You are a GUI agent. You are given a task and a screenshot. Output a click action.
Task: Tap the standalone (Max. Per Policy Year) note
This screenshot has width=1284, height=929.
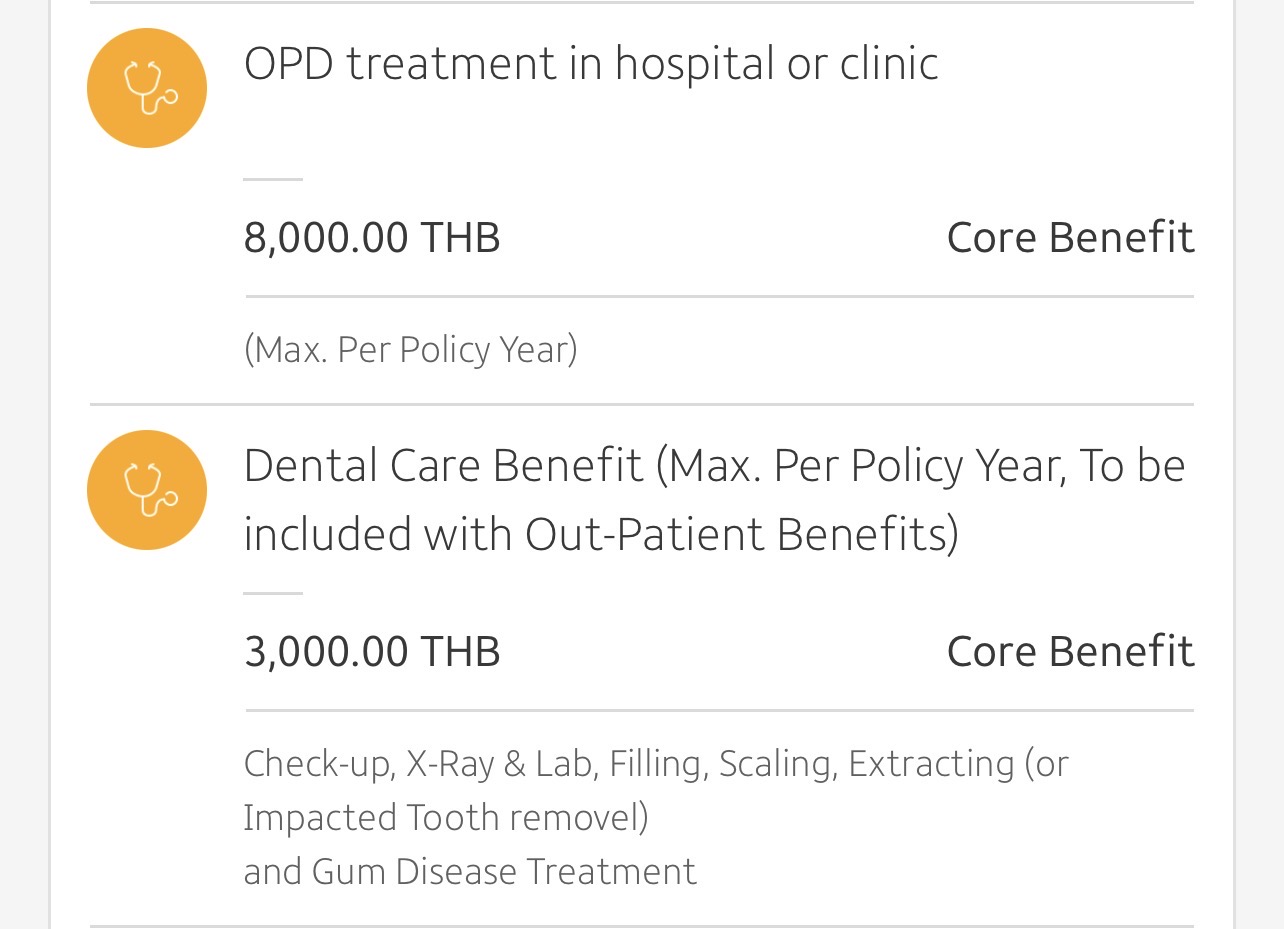(410, 349)
